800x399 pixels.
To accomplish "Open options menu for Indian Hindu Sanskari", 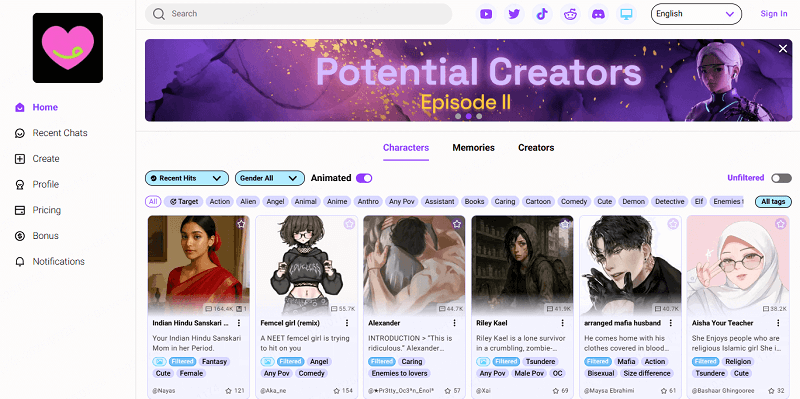I will [239, 323].
